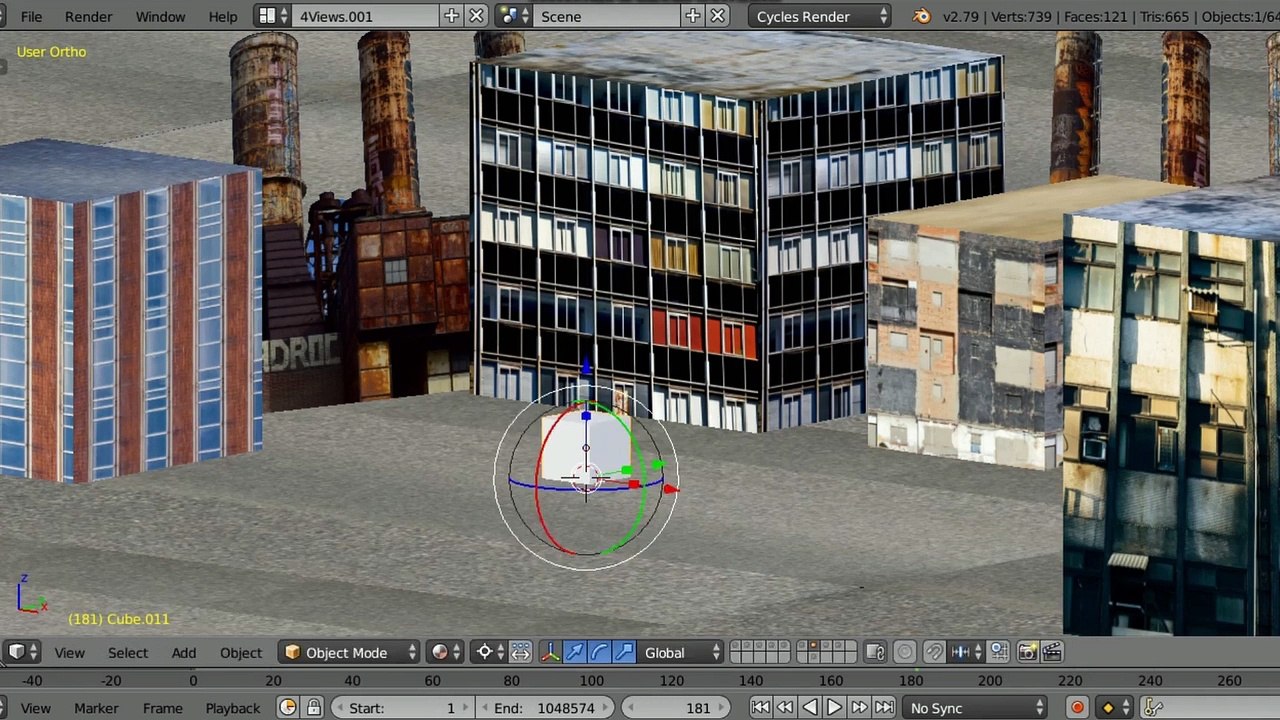The height and width of the screenshot is (720, 1280).
Task: Toggle the snap magnet icon
Action: (x=934, y=652)
